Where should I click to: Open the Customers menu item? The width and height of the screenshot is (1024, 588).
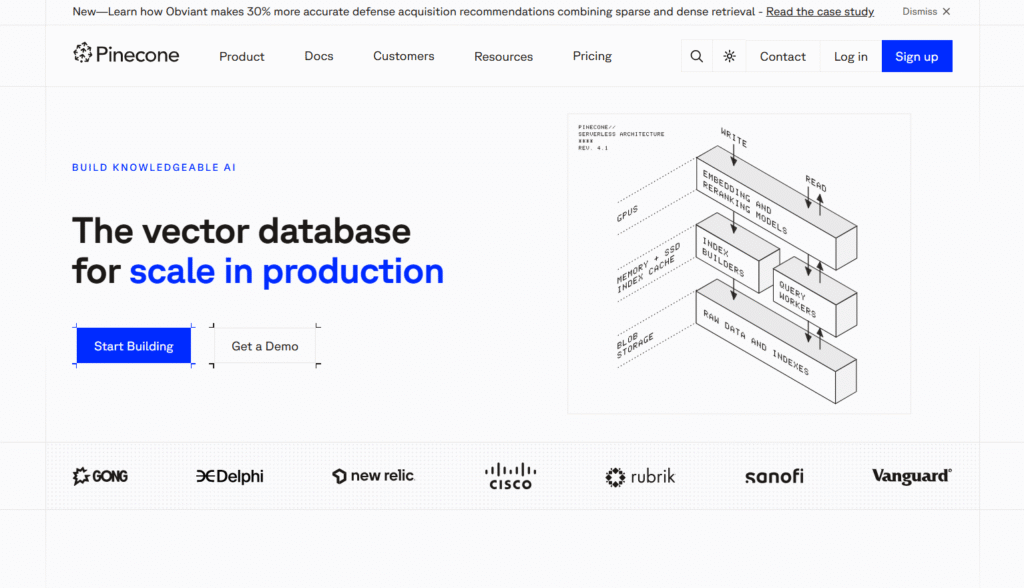(x=404, y=56)
